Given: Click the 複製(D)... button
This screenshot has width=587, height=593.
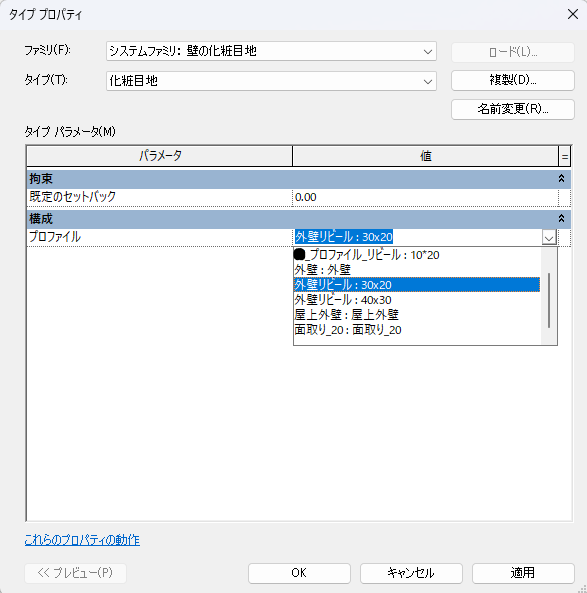Looking at the screenshot, I should 512,80.
